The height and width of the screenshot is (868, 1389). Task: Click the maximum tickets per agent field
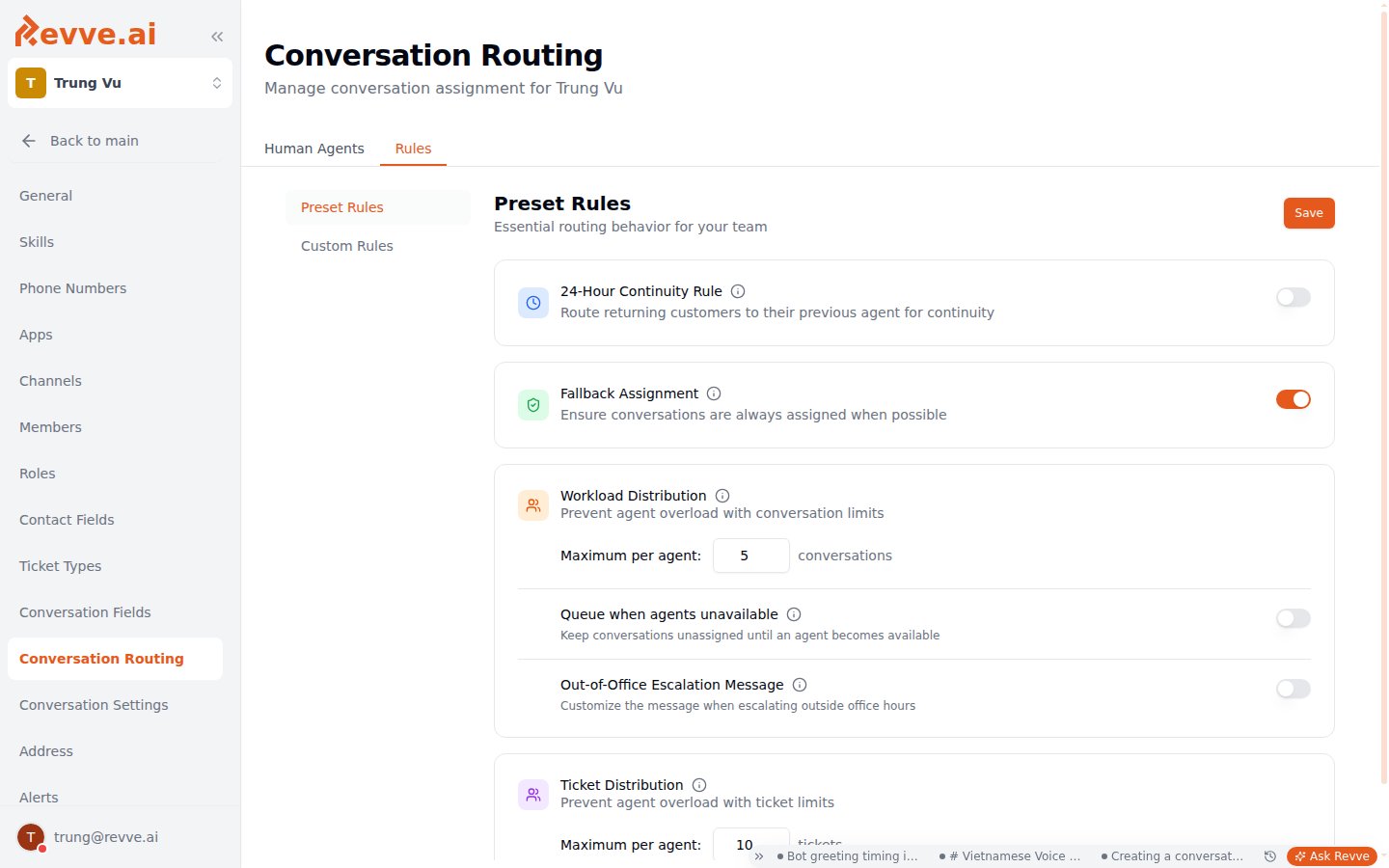(751, 844)
